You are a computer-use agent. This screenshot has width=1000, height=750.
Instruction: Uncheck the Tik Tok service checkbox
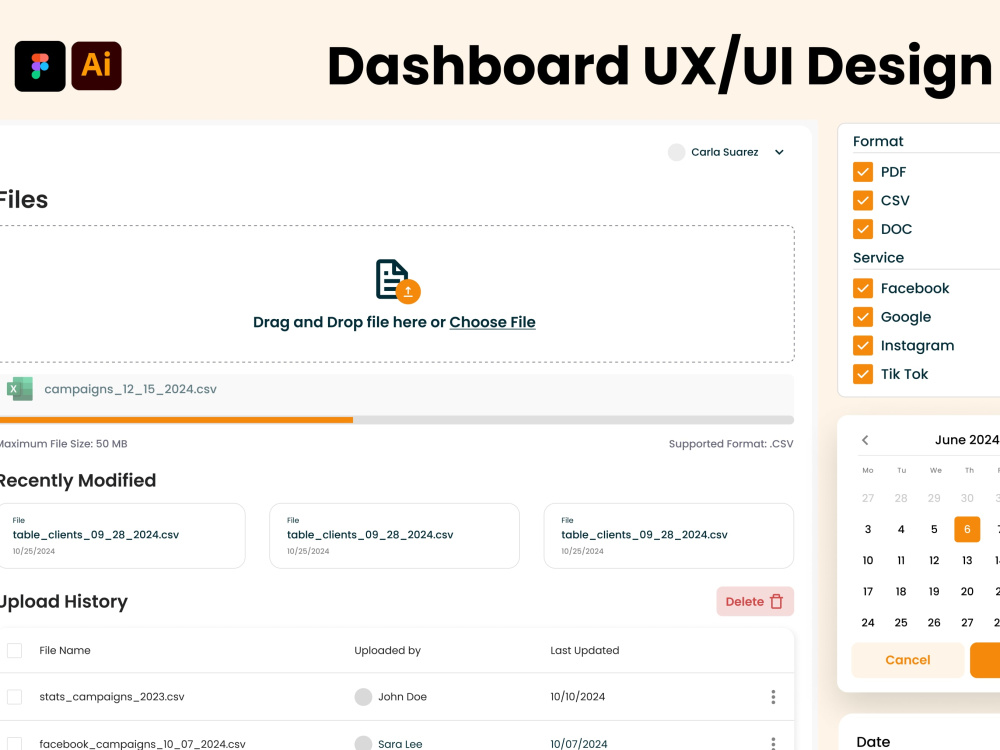(863, 374)
